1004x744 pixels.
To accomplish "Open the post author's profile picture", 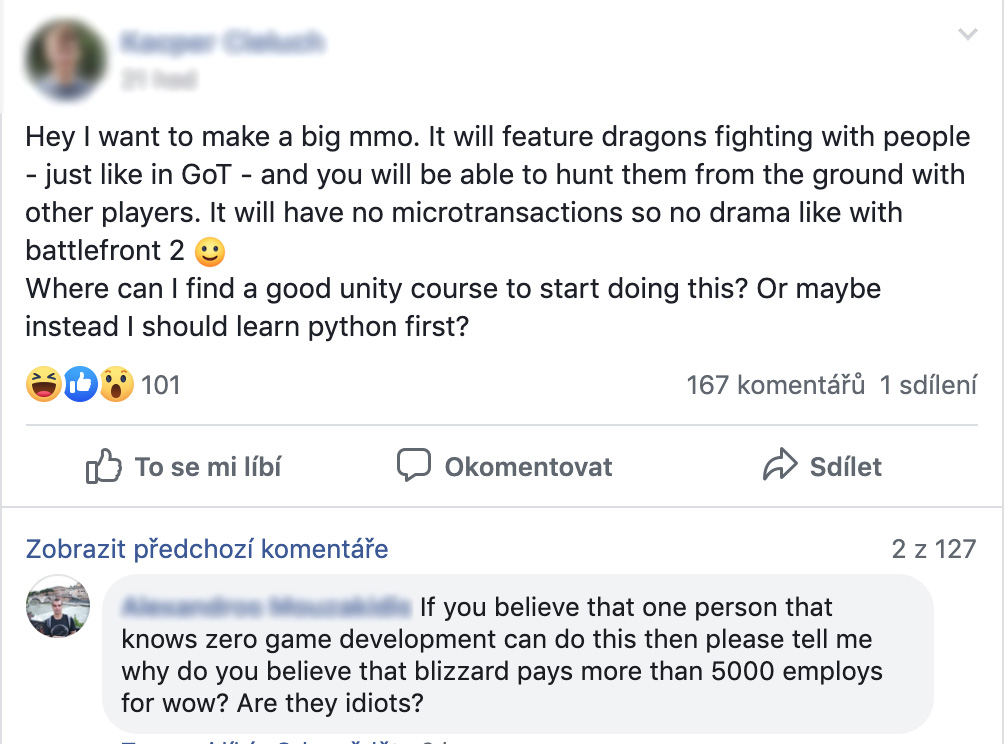I will click(66, 60).
